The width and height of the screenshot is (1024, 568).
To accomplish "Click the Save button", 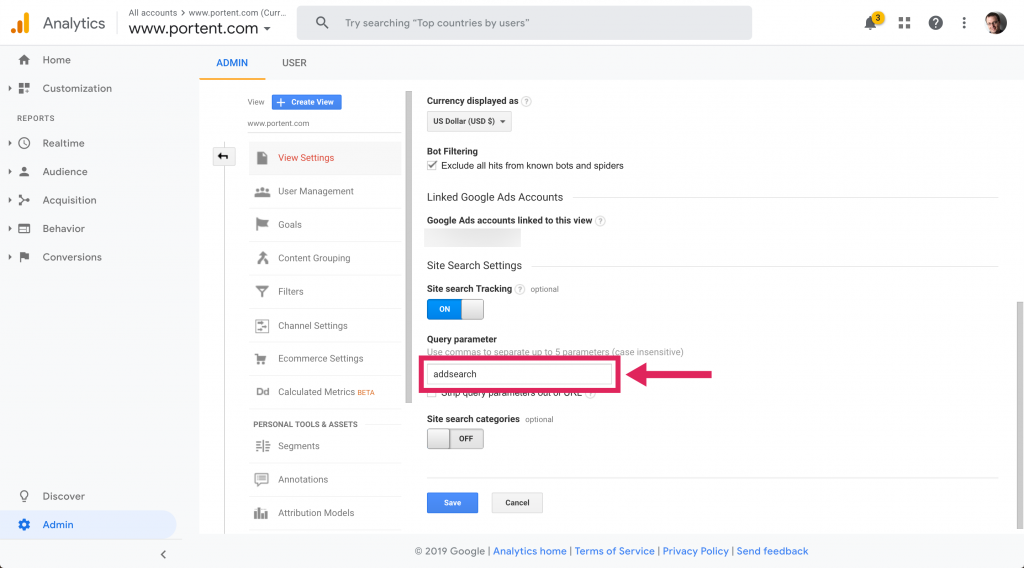I will pyautogui.click(x=453, y=503).
